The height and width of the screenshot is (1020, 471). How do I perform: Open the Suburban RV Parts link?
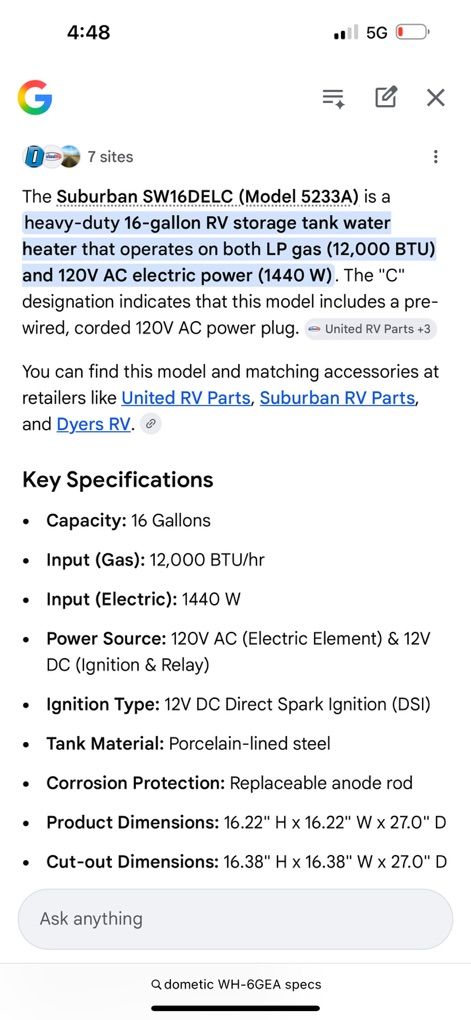pos(337,397)
